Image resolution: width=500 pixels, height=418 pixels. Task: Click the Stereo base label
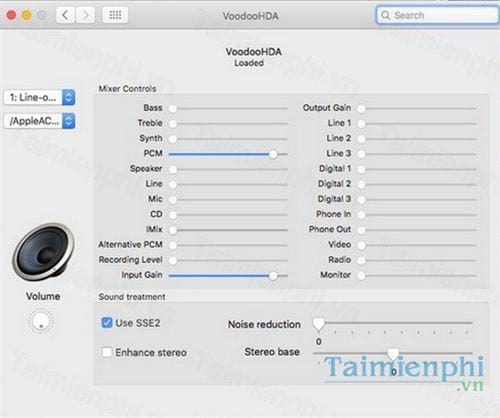[272, 352]
